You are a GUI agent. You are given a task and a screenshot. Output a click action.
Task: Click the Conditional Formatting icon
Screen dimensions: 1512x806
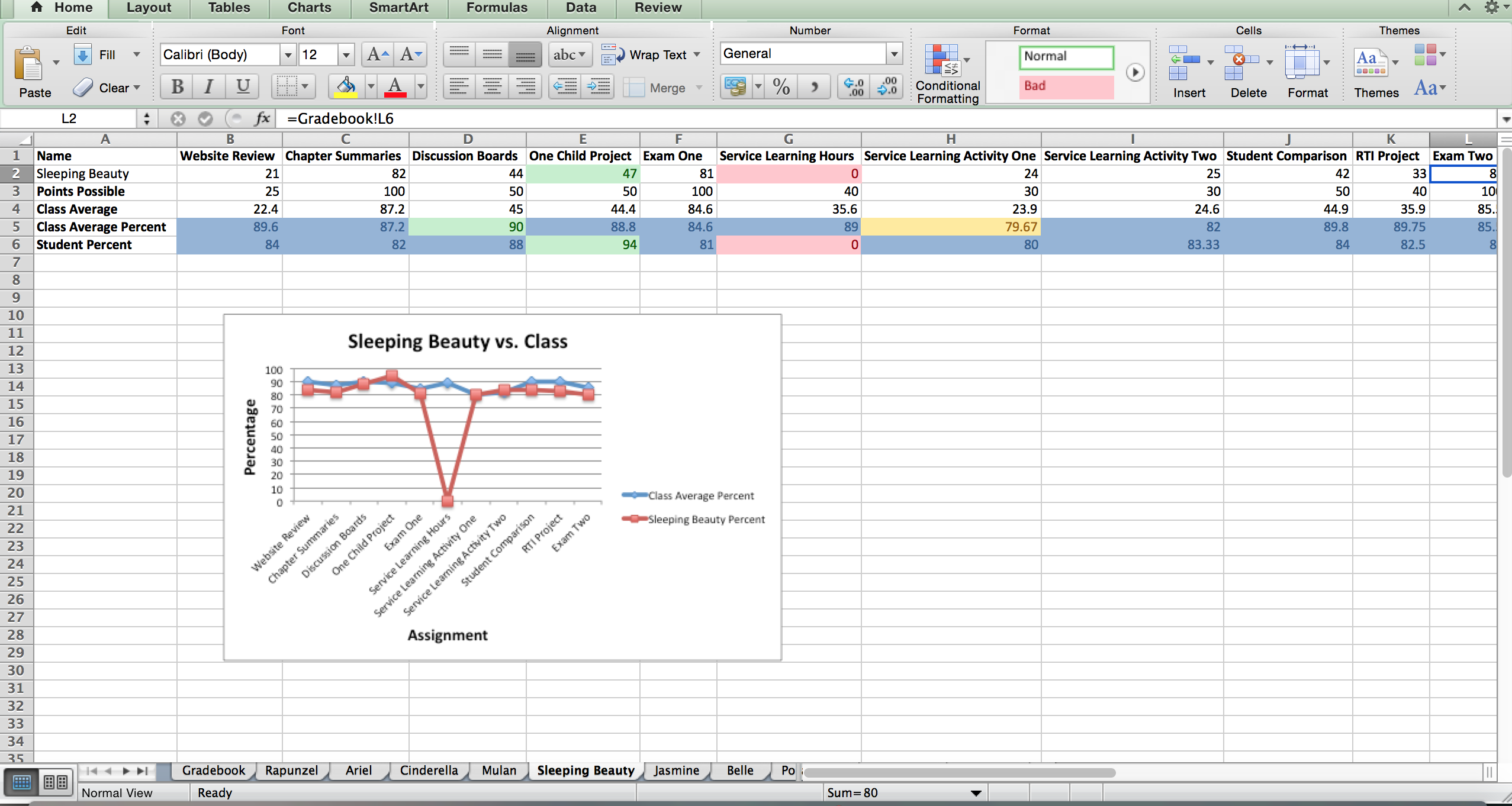(942, 60)
